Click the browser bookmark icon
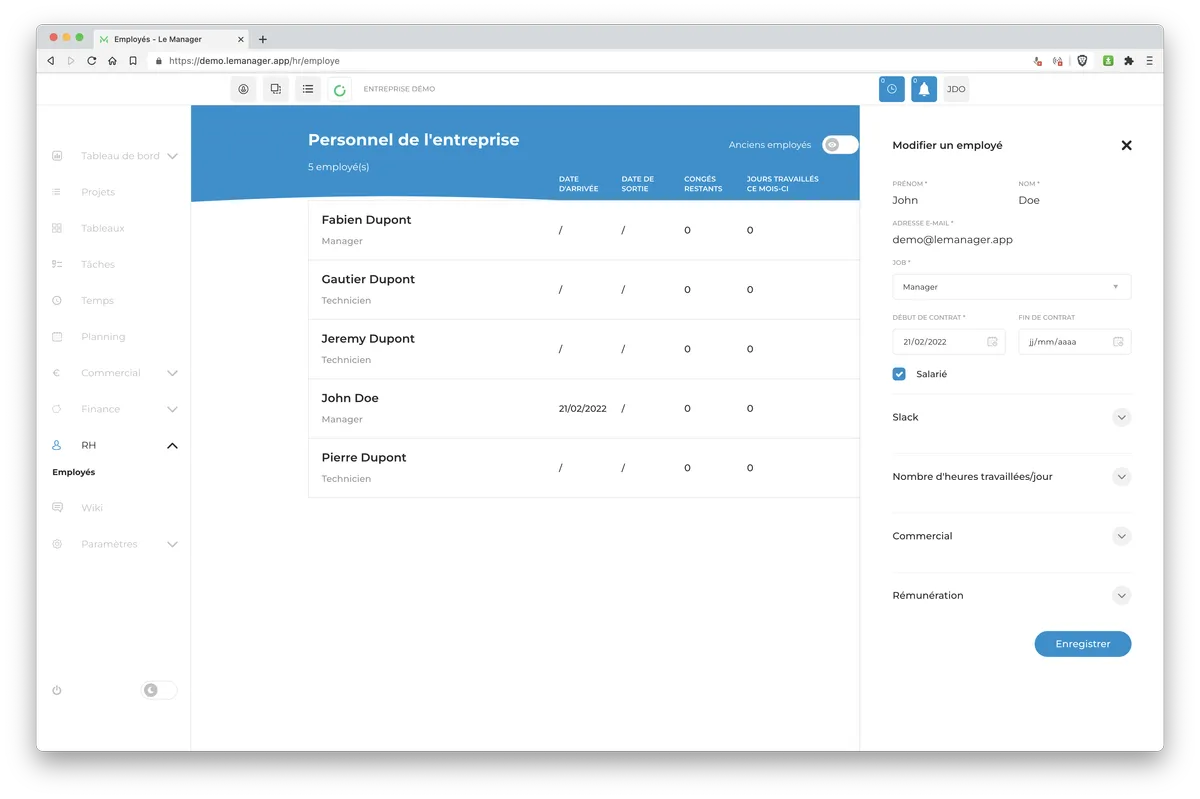The width and height of the screenshot is (1200, 799). pos(133,61)
